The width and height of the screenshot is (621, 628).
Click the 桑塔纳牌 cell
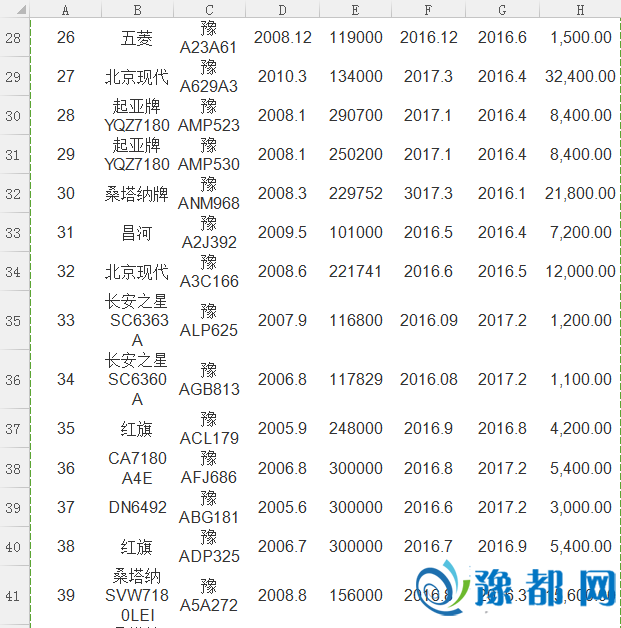(x=137, y=193)
